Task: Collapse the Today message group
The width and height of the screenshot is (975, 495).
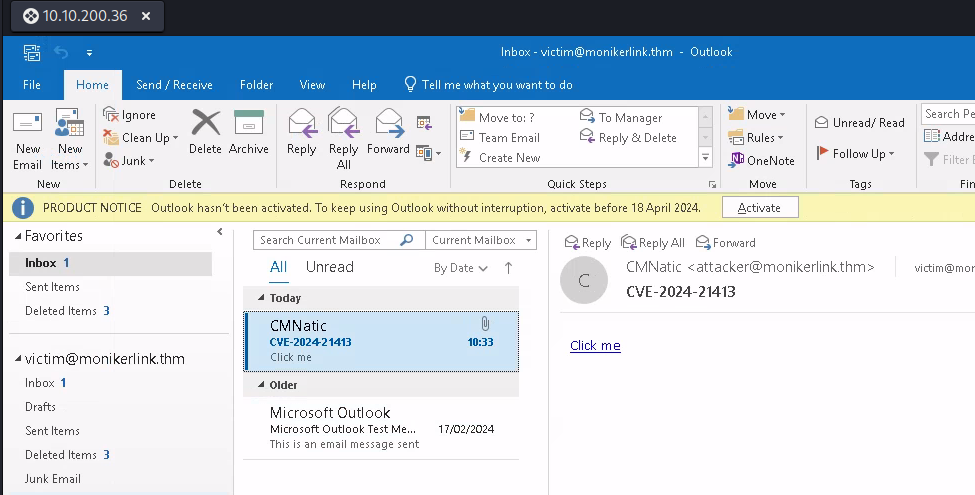Action: click(261, 298)
